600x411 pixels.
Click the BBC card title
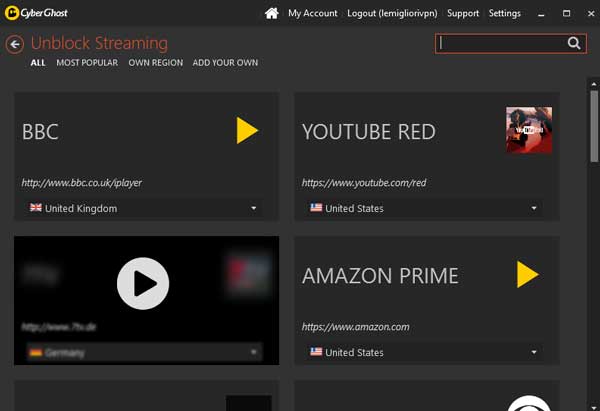tap(40, 132)
